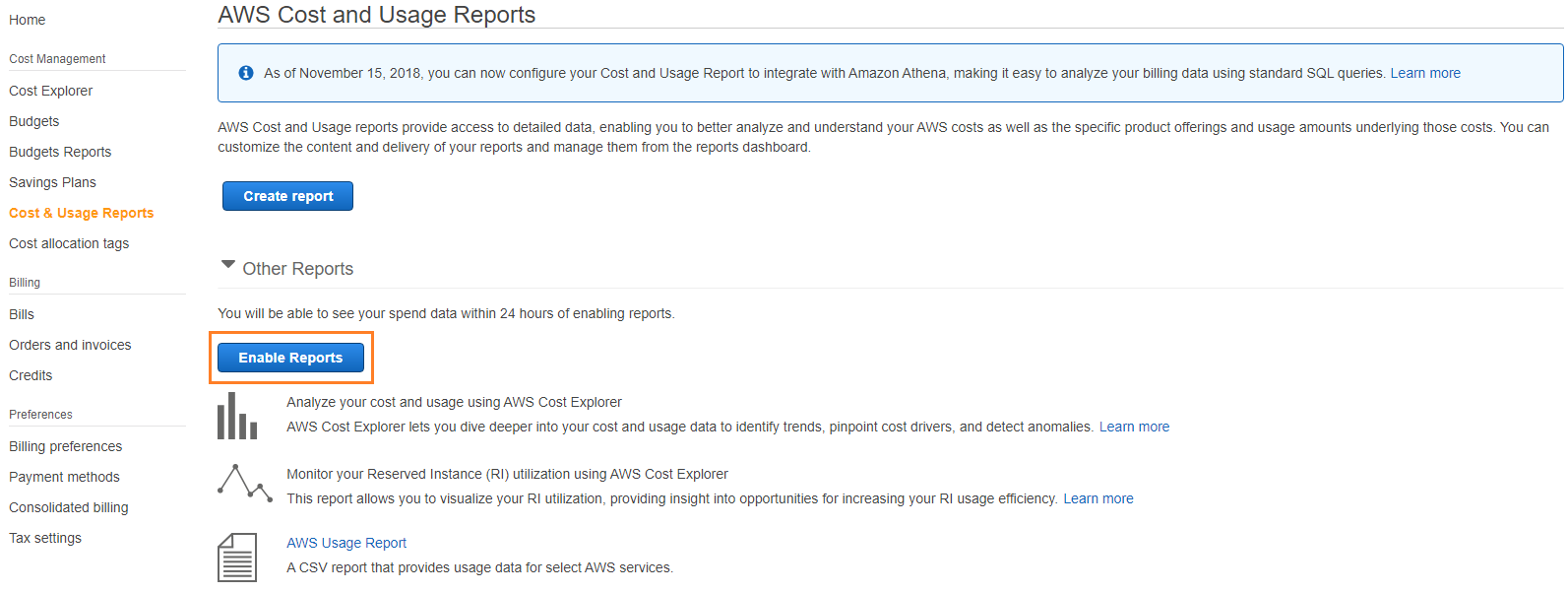Open Cost allocation tags
The height and width of the screenshot is (593, 1568).
pos(69,243)
